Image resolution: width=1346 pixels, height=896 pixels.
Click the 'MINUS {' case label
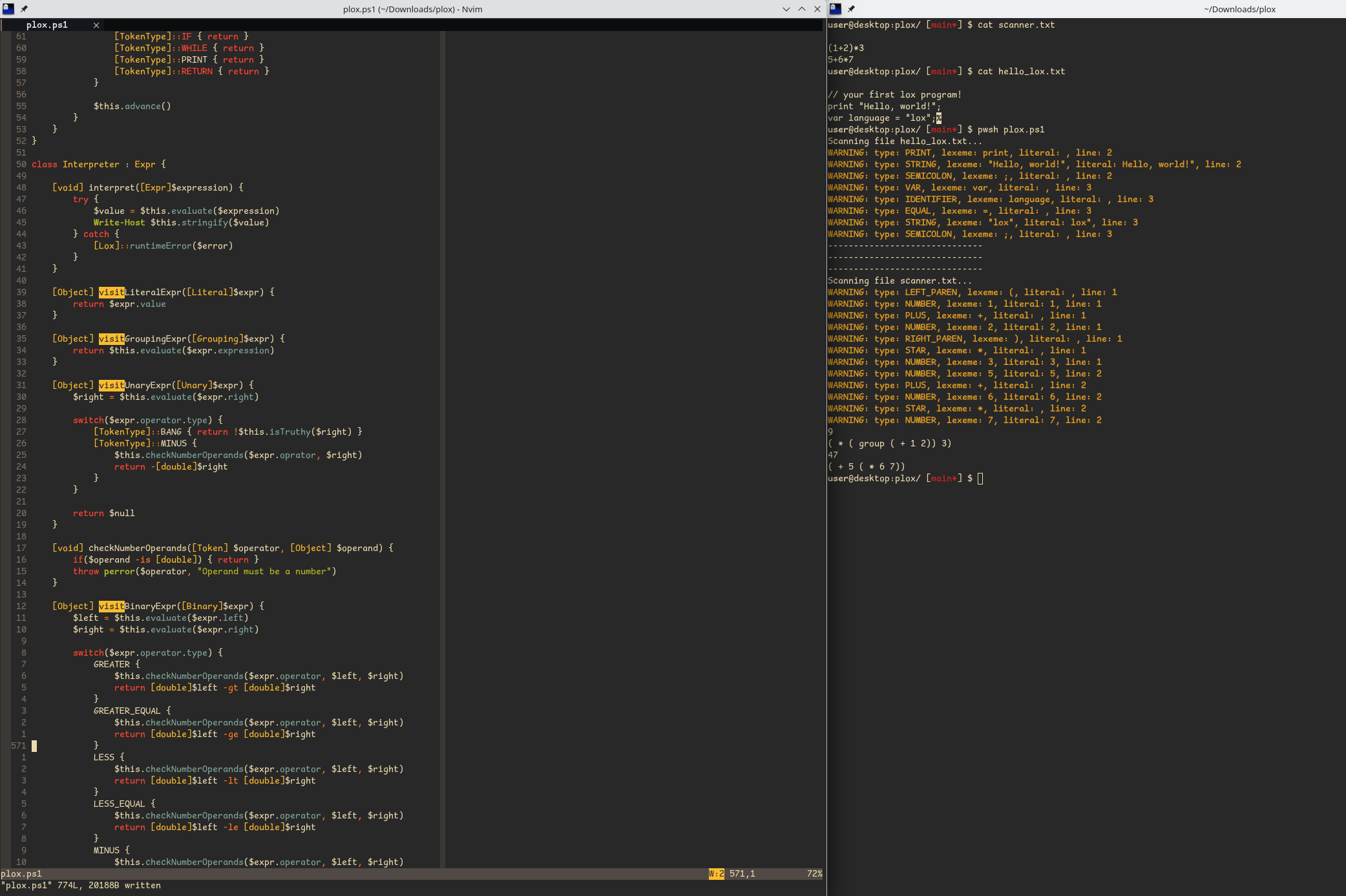112,851
